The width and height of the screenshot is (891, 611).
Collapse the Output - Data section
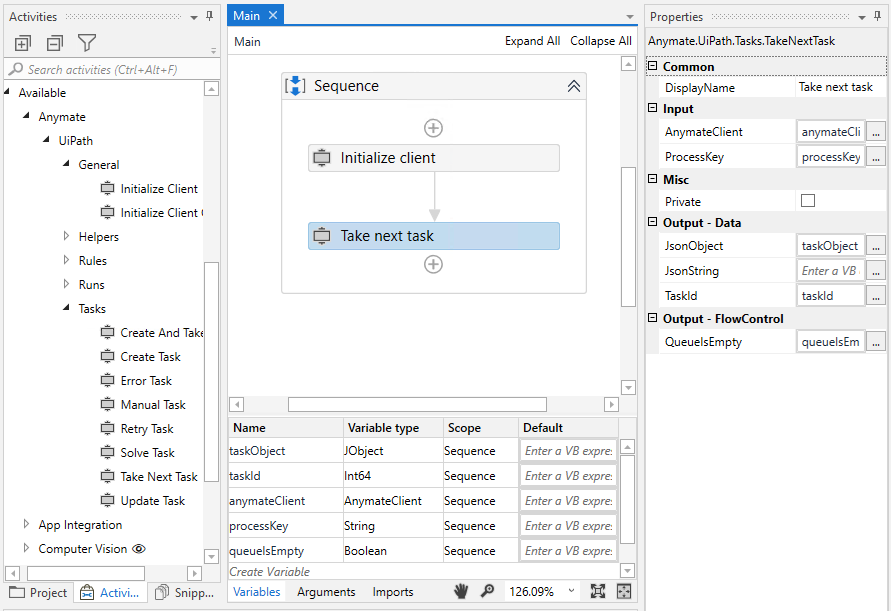pos(653,222)
